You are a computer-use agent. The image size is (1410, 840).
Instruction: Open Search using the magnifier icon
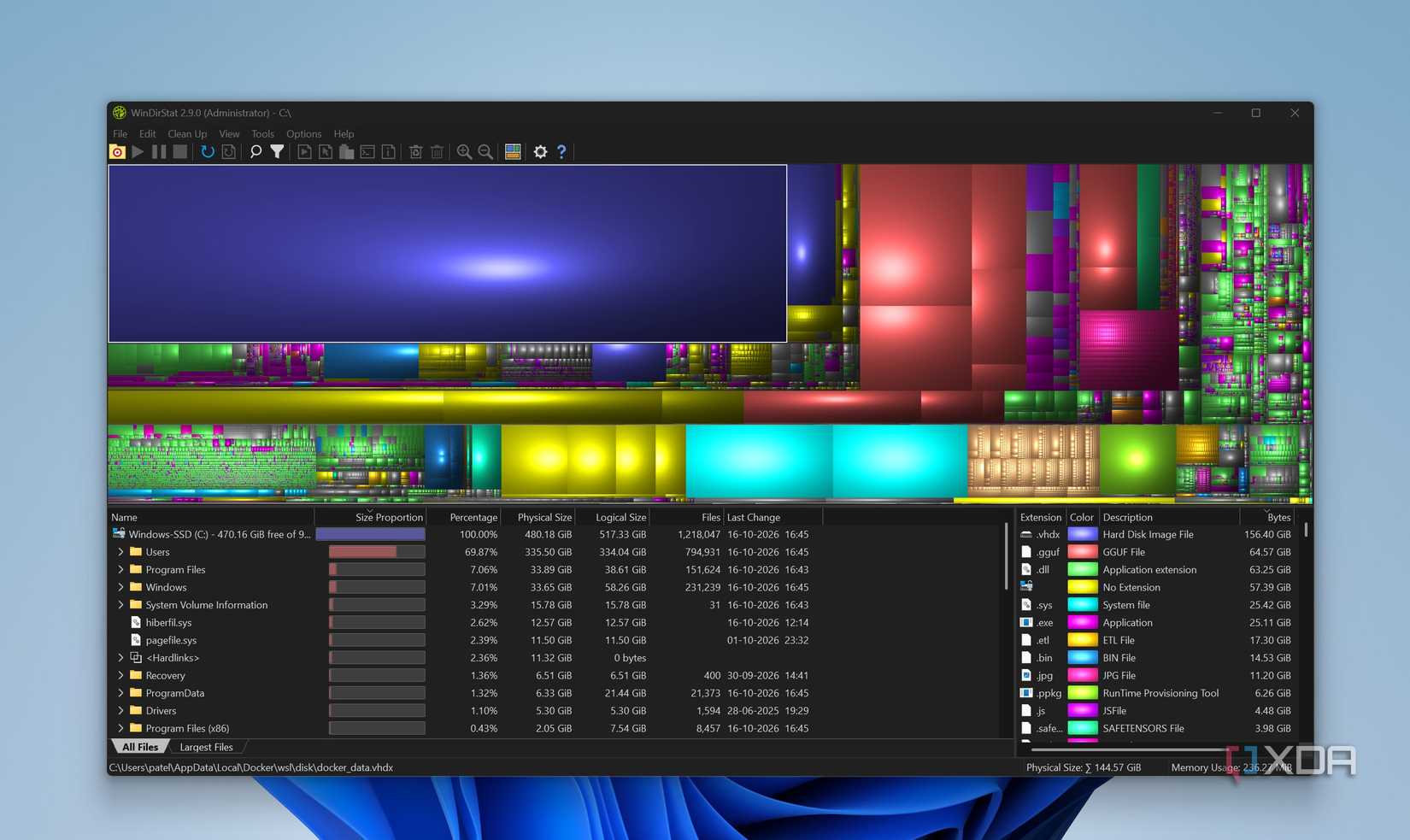pos(256,152)
